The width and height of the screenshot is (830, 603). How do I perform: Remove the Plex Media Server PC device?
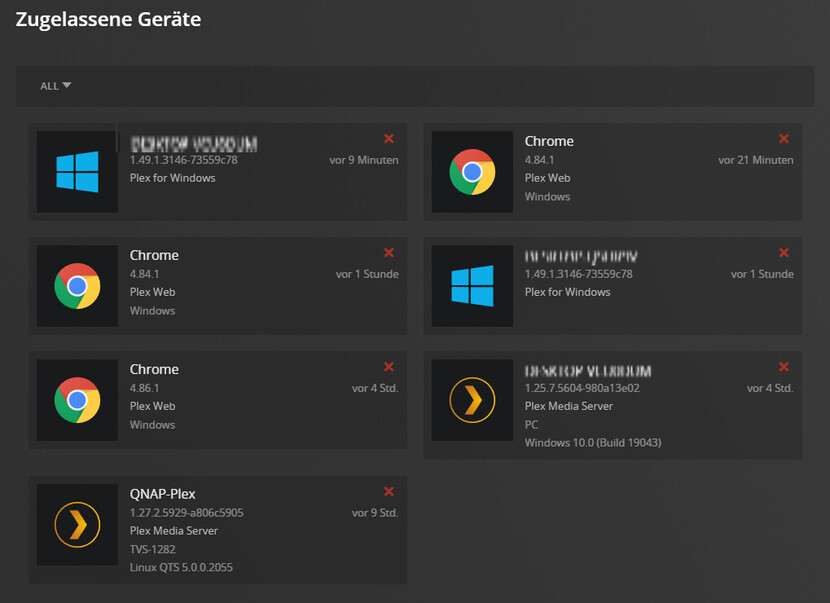pyautogui.click(x=783, y=367)
